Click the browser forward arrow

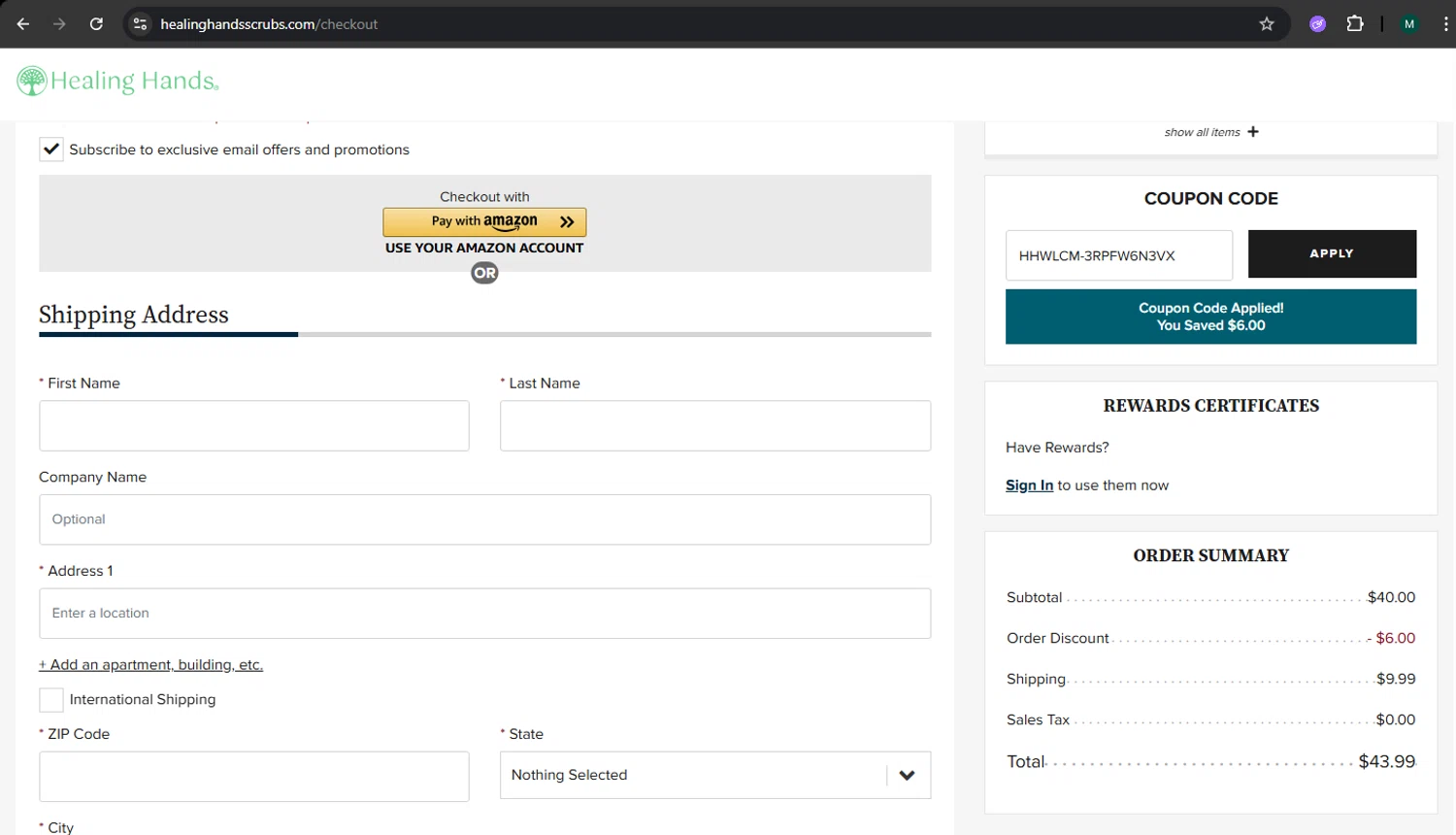coord(60,24)
